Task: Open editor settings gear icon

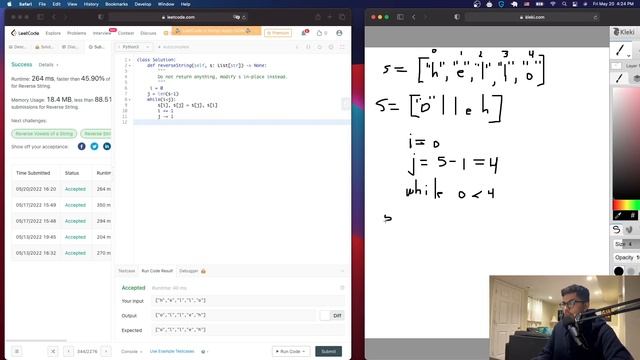Action: [x=331, y=47]
